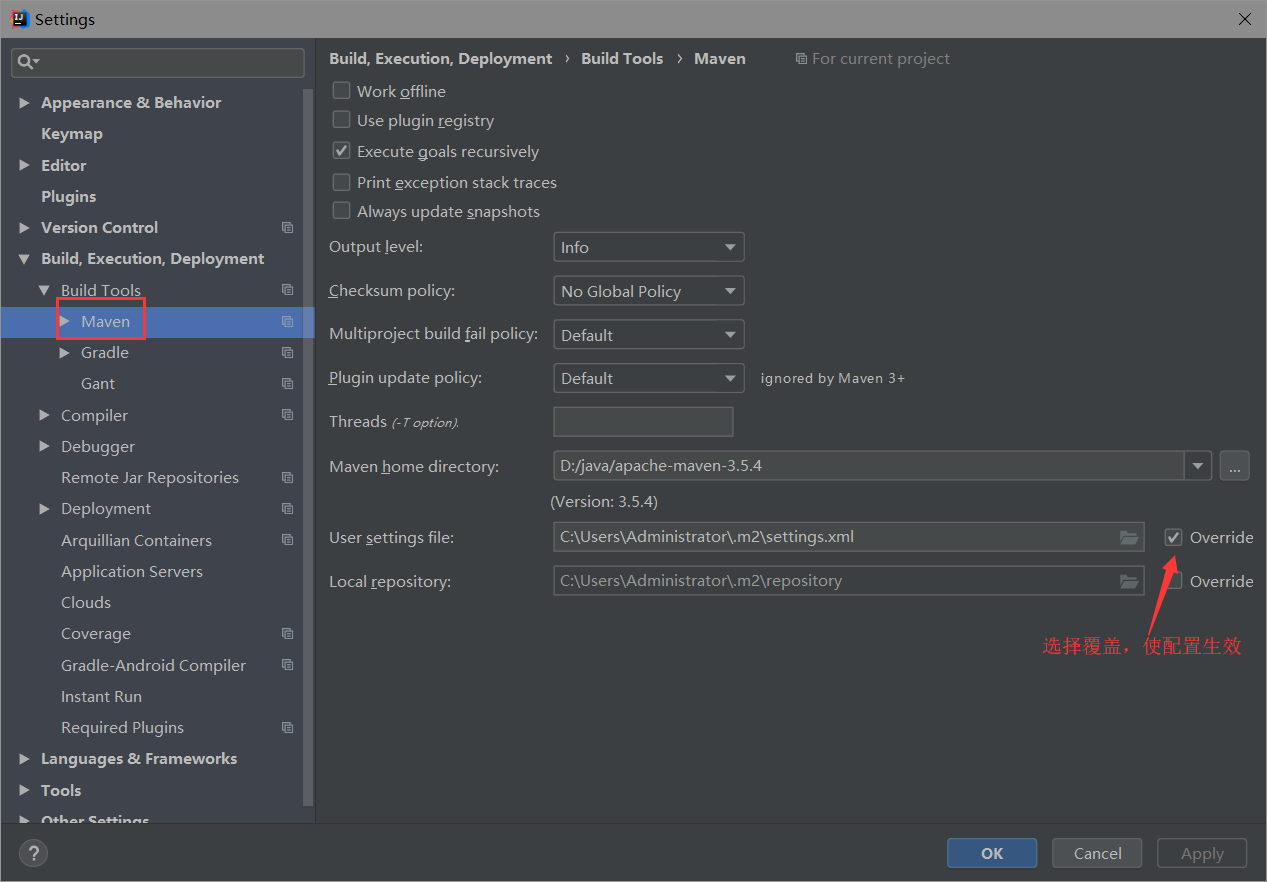Viewport: 1267px width, 882px height.
Task: Click the OK button
Action: click(992, 853)
